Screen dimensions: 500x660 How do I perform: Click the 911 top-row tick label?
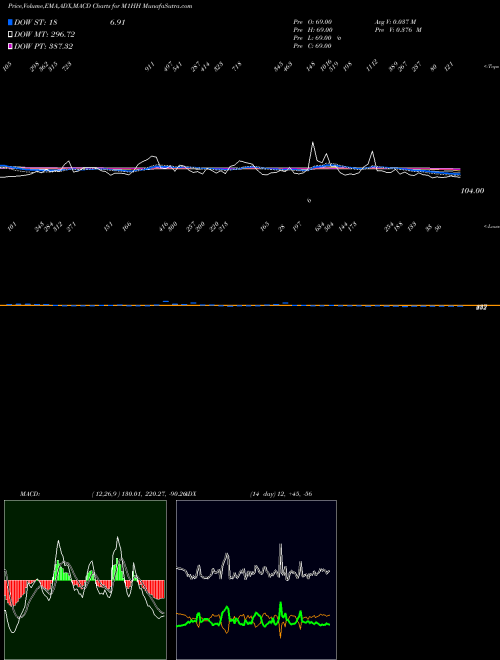coord(150,66)
